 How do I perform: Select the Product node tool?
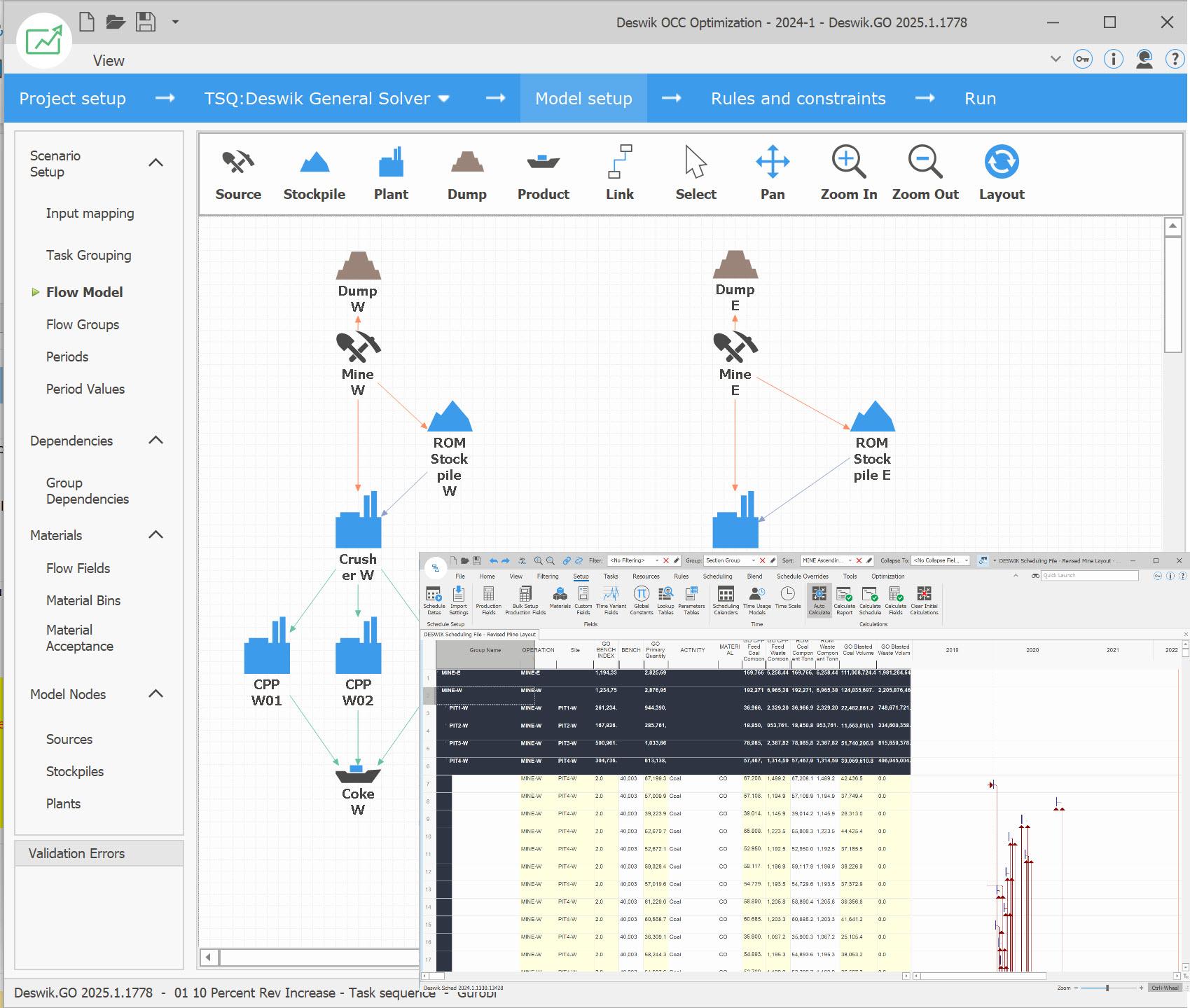click(x=544, y=174)
